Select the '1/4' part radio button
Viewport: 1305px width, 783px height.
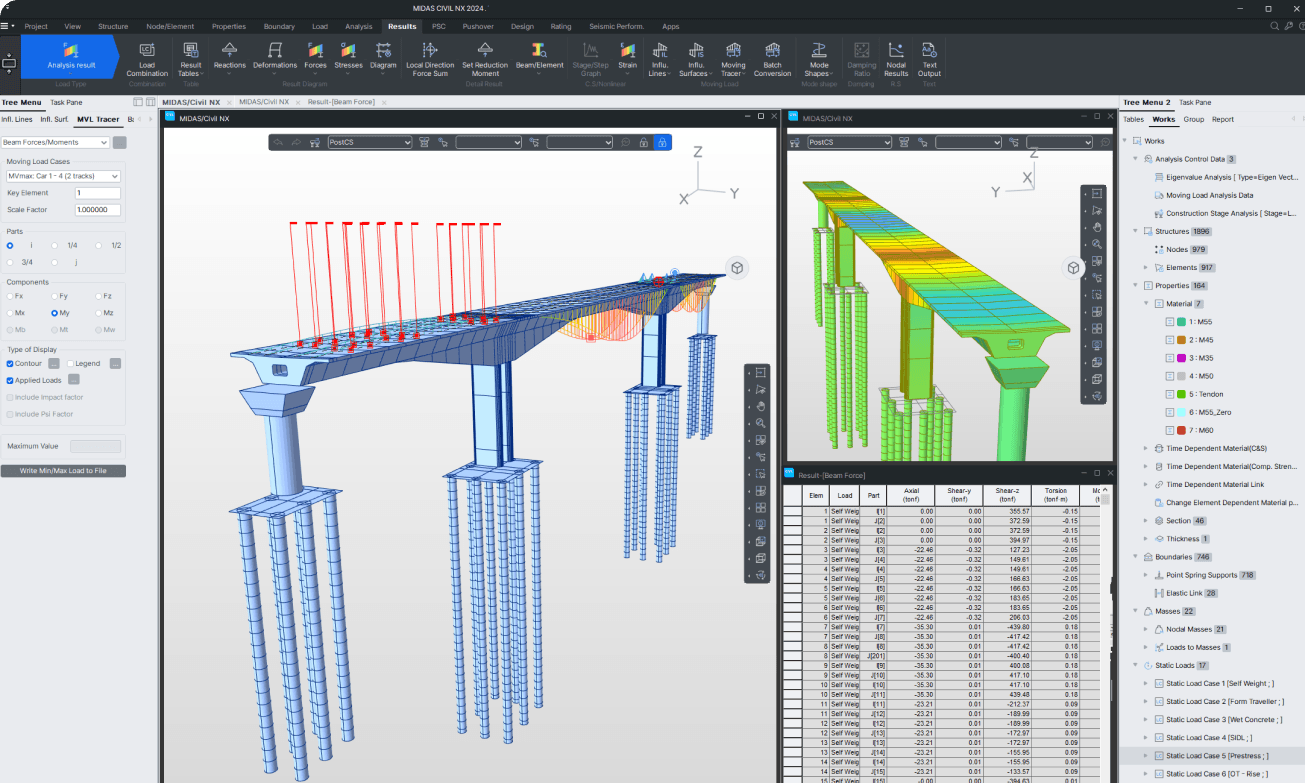pyautogui.click(x=55, y=245)
